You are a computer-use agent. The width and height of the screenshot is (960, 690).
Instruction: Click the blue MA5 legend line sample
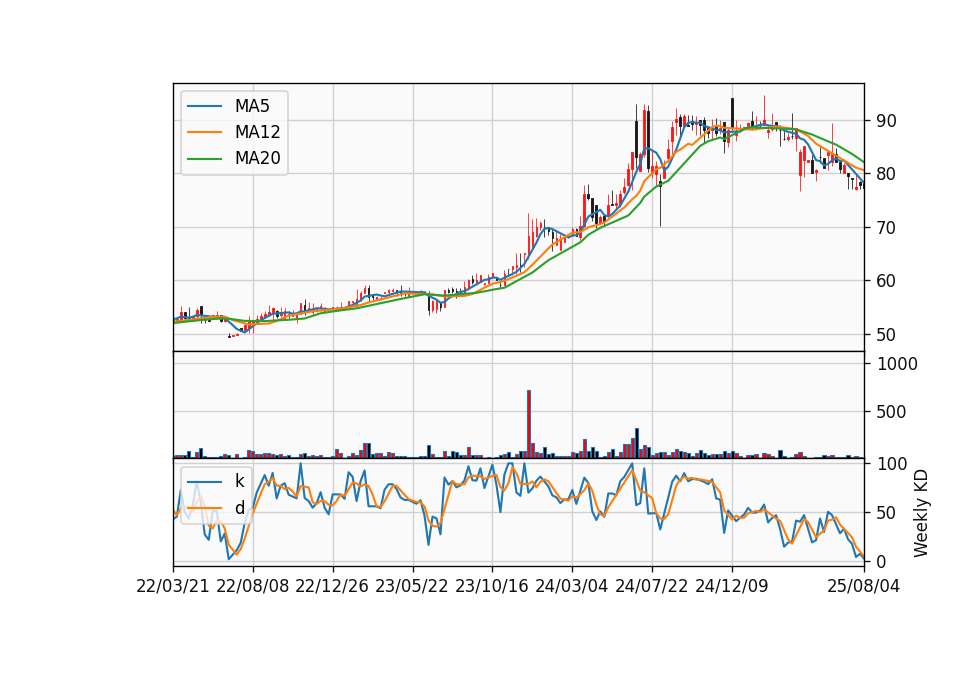pyautogui.click(x=204, y=107)
